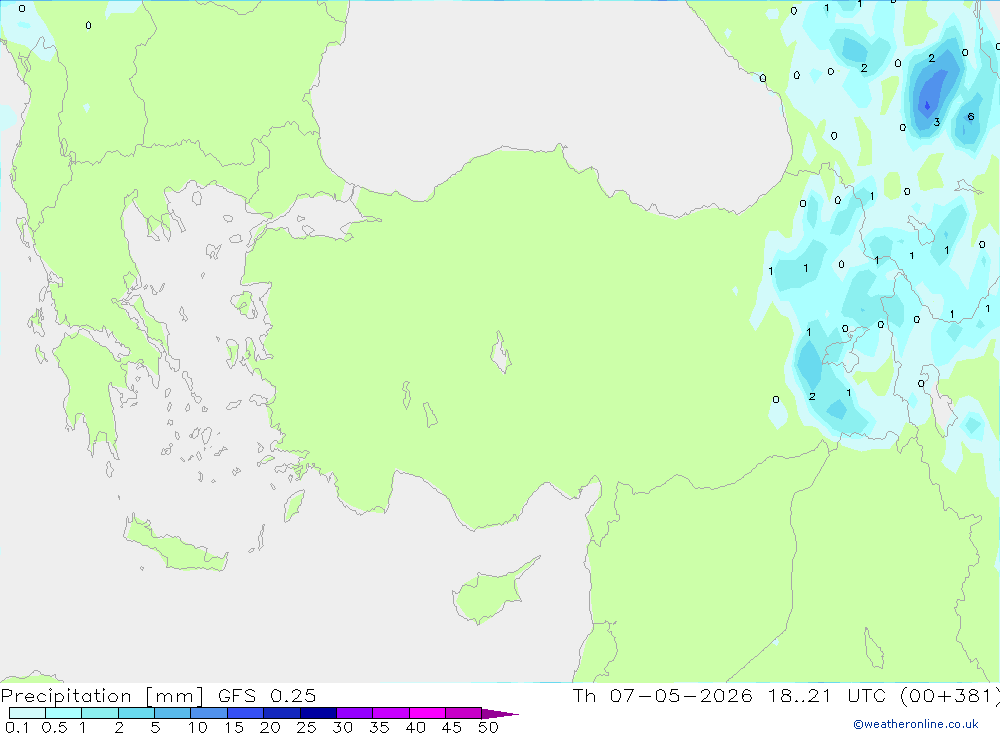Viewport: 1000px width, 733px height.
Task: Click the '(00+381)' forecast offset text
Action: tap(950, 696)
